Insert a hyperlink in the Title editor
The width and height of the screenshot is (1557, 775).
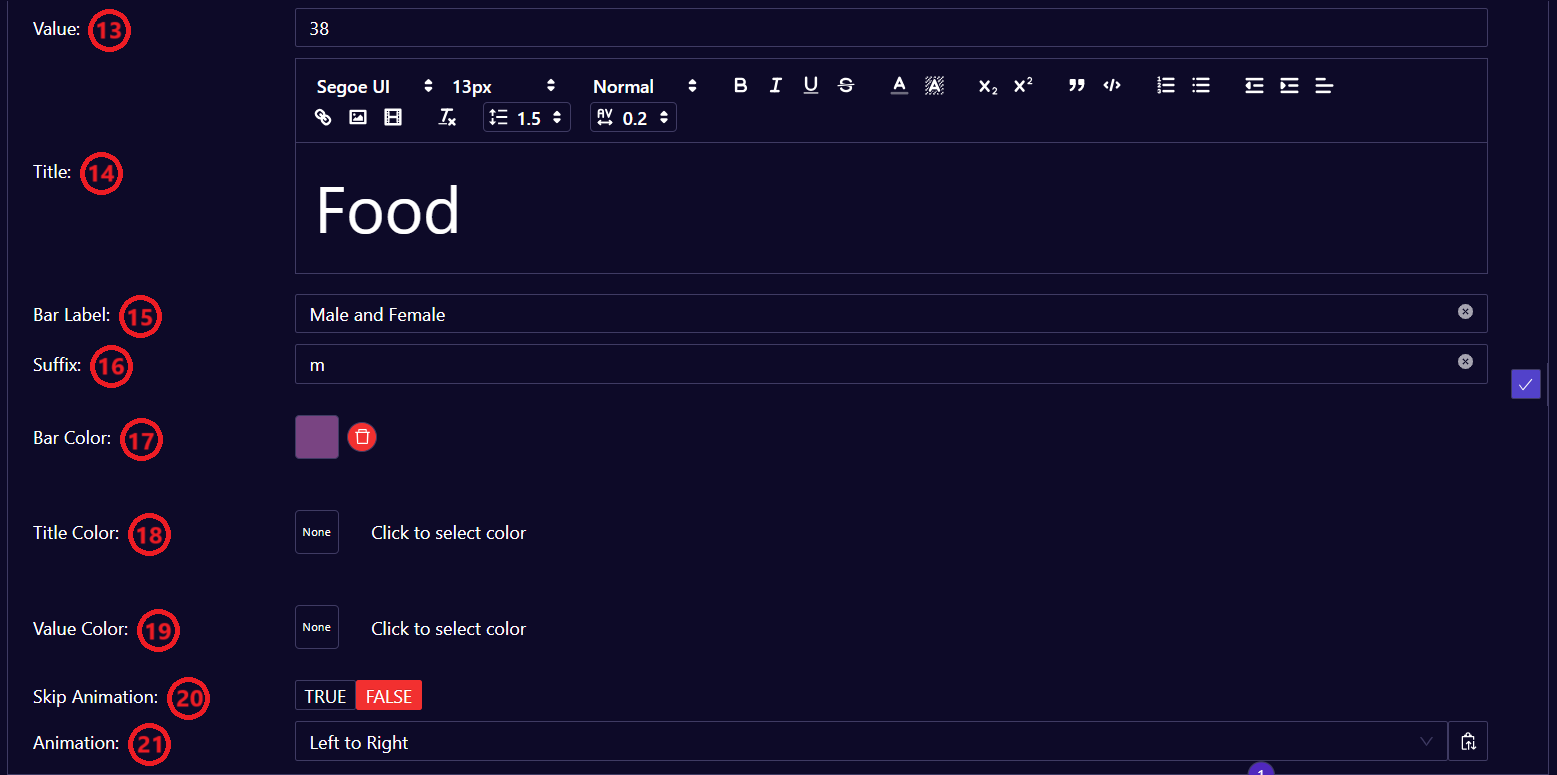click(322, 117)
